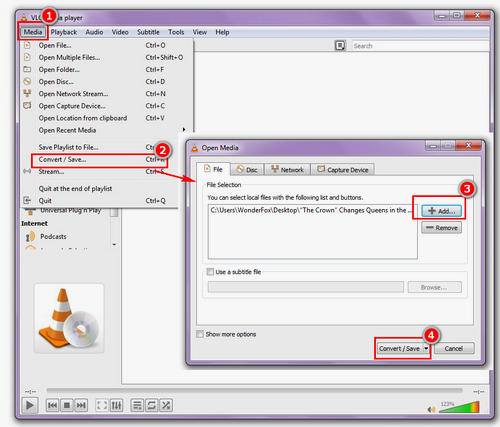Open the Convert / Save dropdown arrow
Image resolution: width=500 pixels, height=427 pixels.
pyautogui.click(x=426, y=348)
